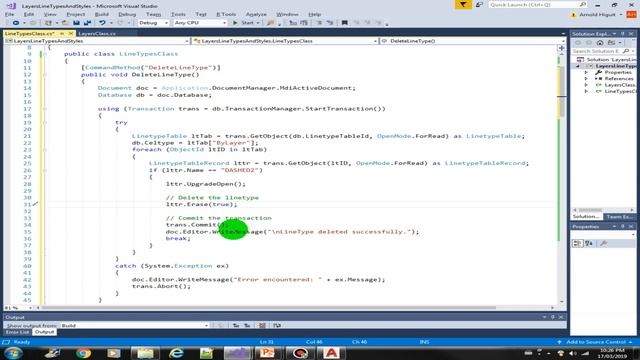Click the Alphabetical sort icon in Properties

coord(589,244)
